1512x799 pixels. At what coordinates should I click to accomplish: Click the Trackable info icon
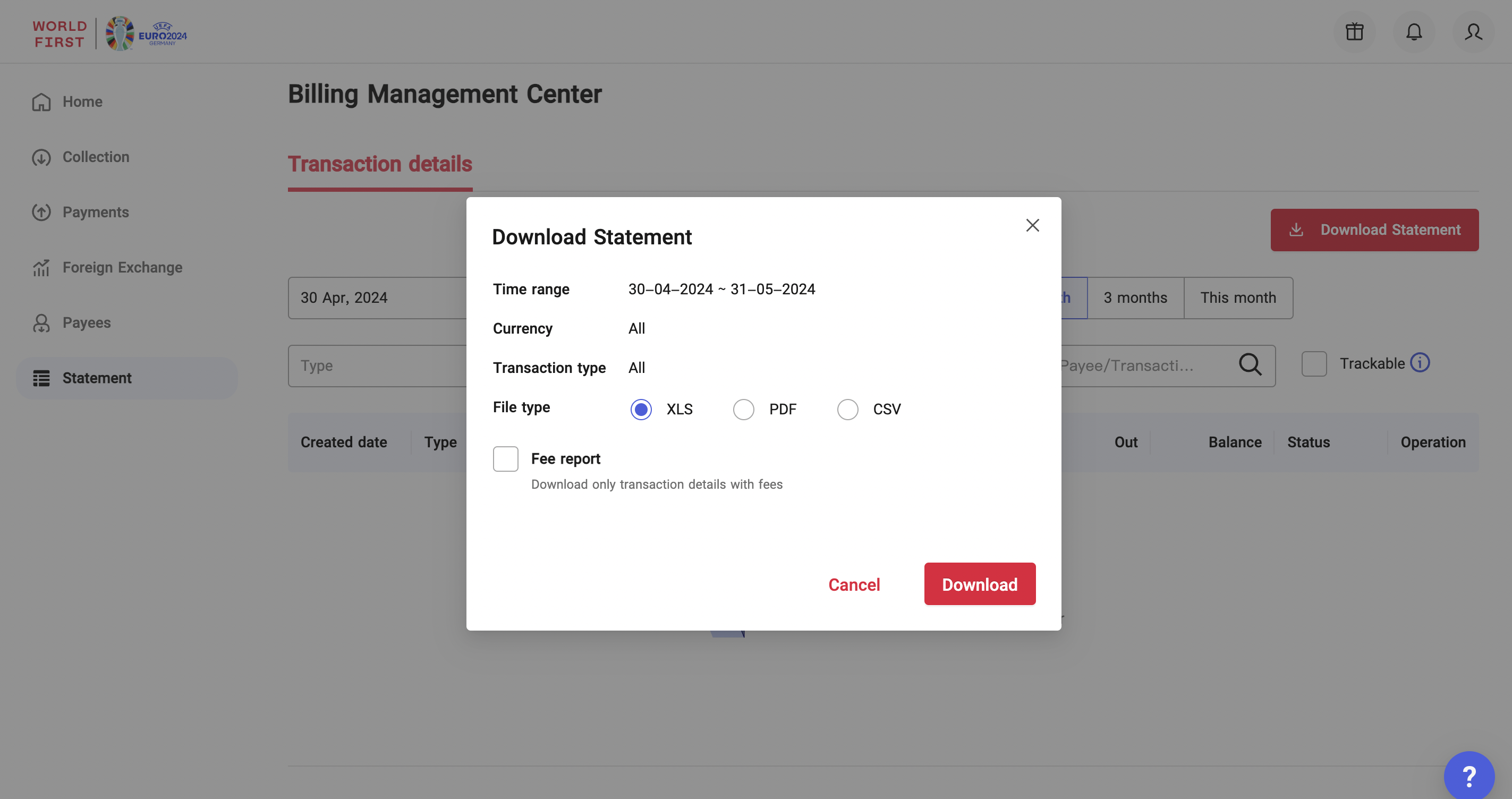pyautogui.click(x=1420, y=363)
